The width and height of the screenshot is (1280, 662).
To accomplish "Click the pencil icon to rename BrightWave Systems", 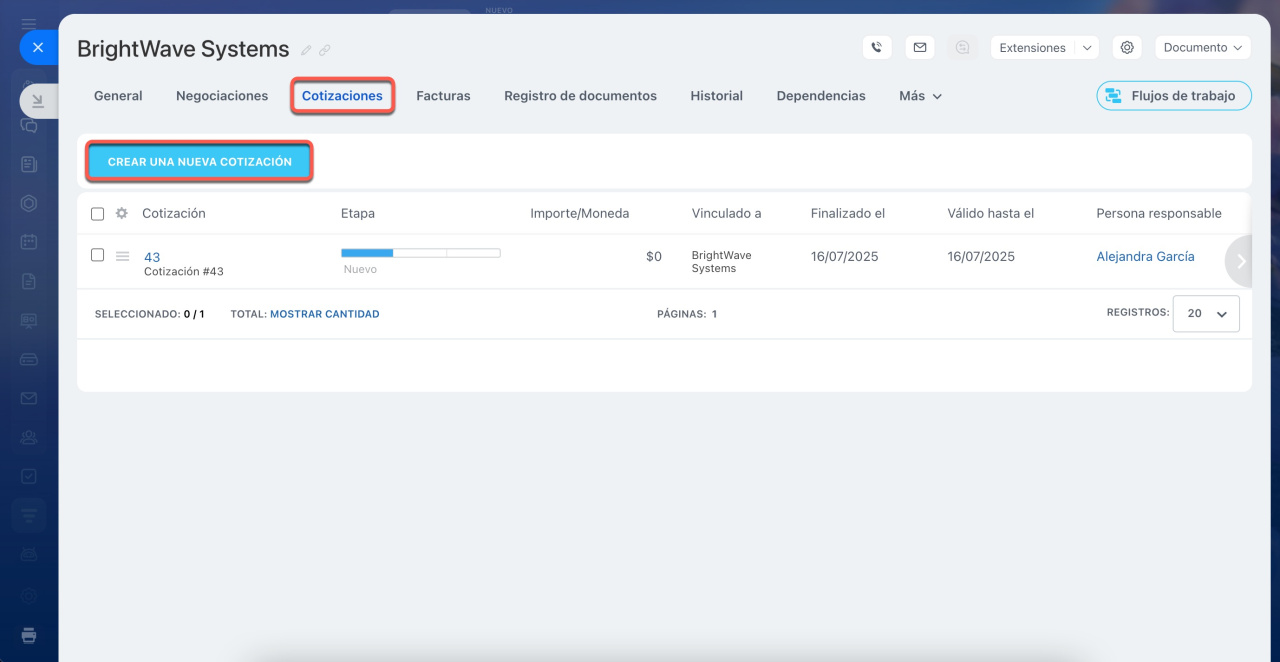I will point(307,50).
